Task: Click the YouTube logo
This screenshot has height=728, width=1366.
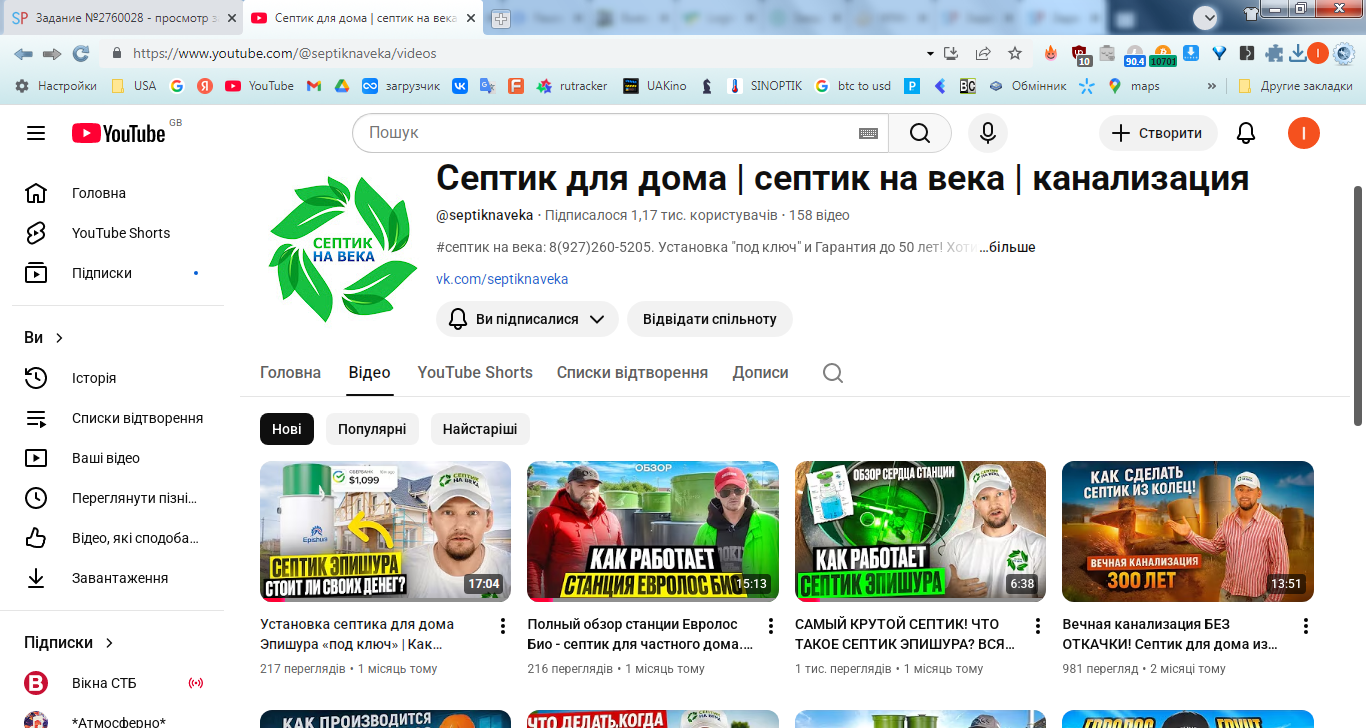Action: [118, 133]
